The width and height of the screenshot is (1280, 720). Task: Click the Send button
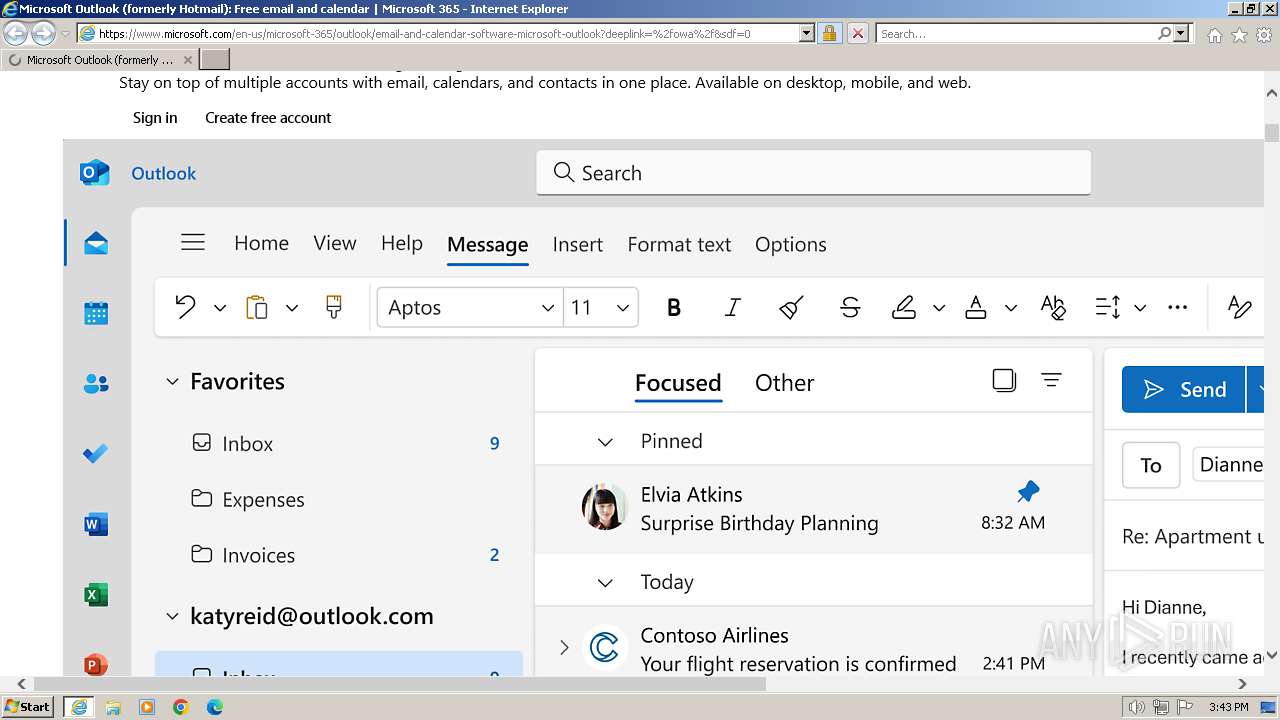tap(1184, 390)
